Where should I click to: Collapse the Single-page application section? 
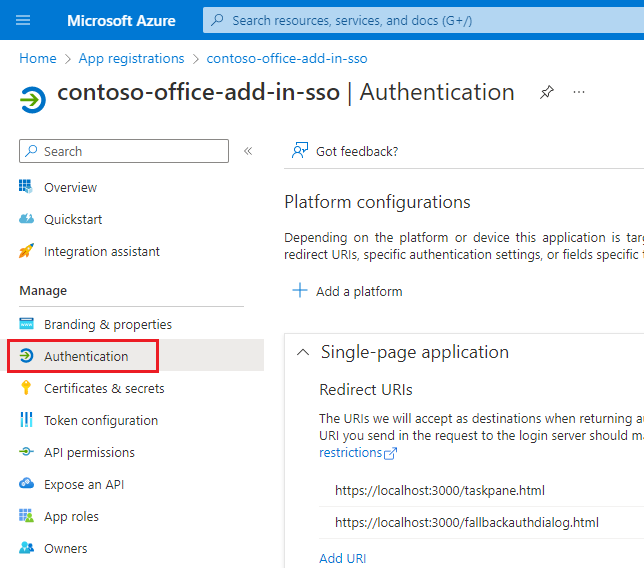point(303,352)
